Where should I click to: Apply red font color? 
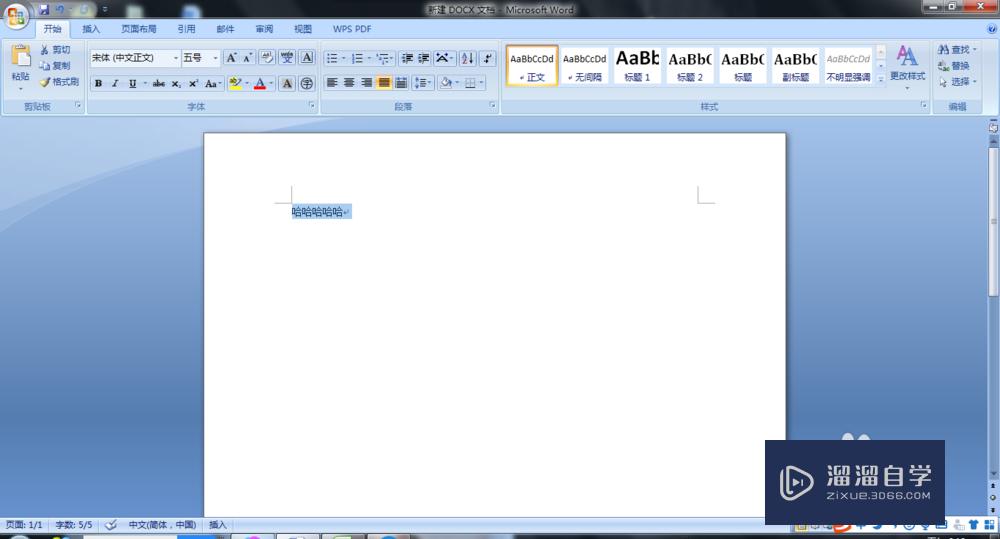260,84
